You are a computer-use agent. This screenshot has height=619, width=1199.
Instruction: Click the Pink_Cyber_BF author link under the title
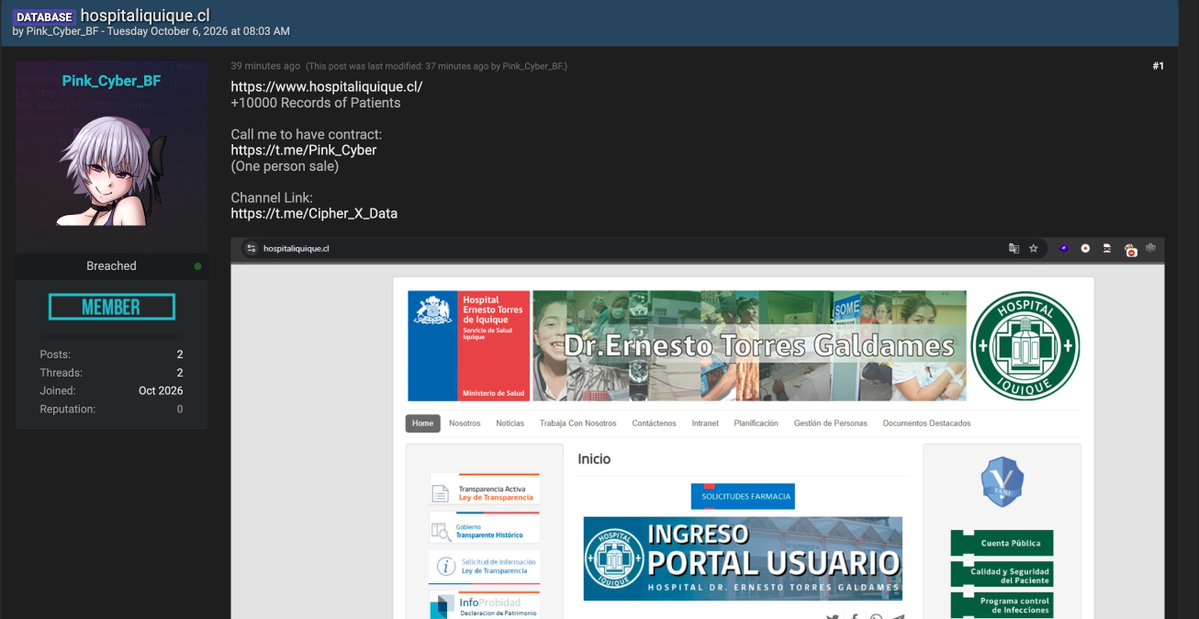(63, 31)
